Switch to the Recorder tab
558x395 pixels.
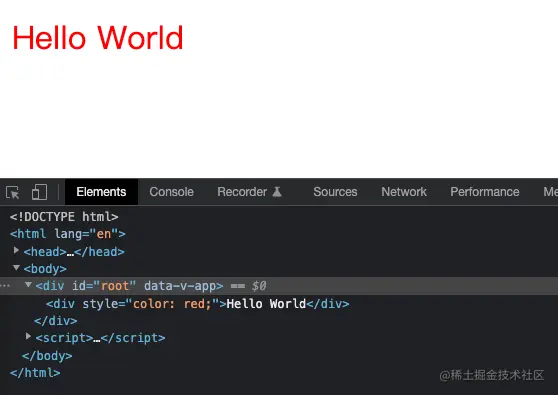[x=242, y=192]
